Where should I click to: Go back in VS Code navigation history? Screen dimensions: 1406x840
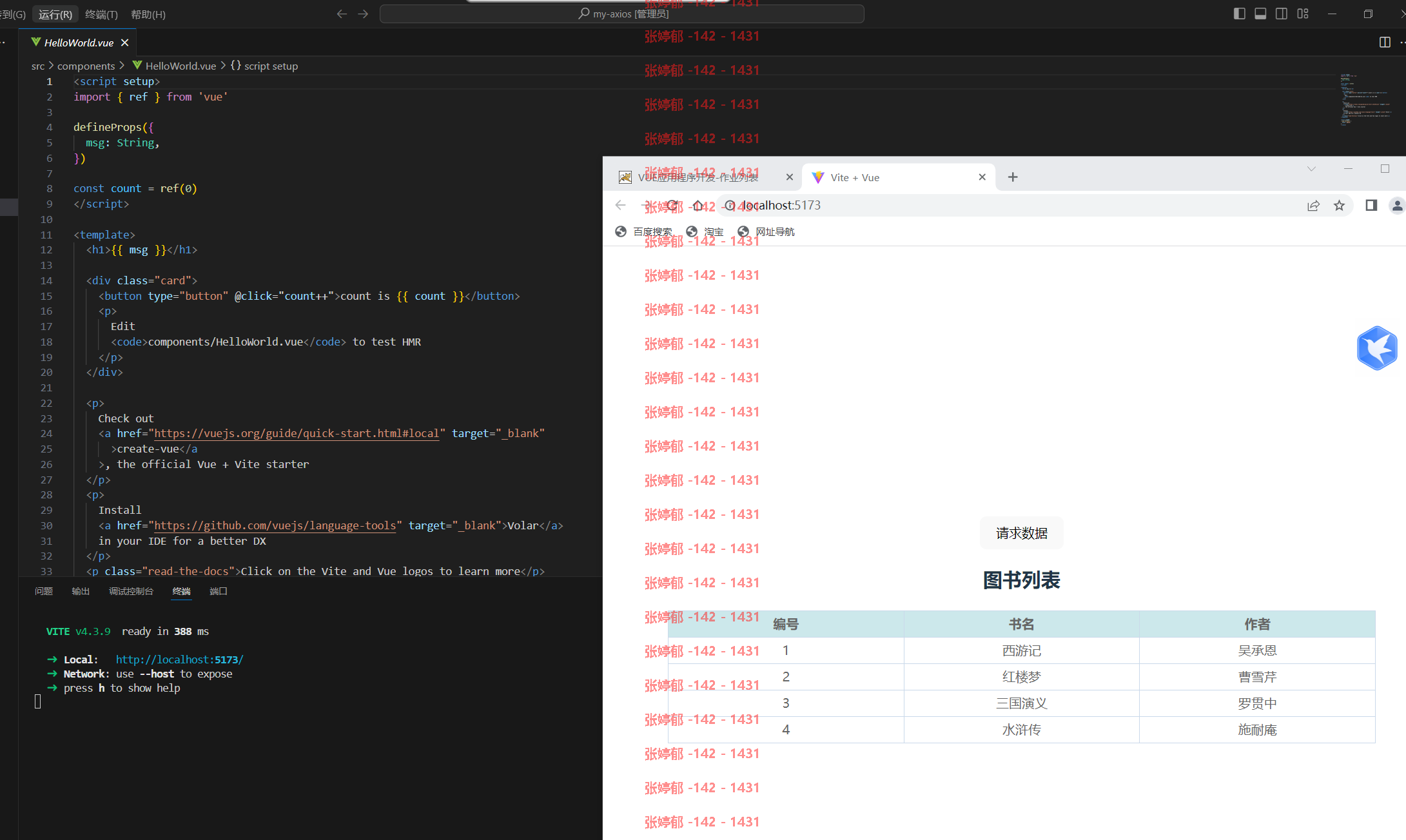click(342, 14)
